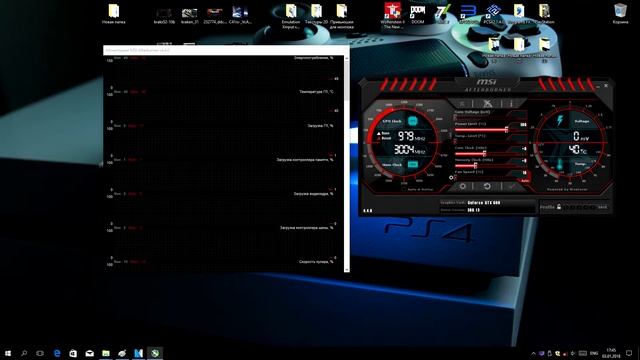This screenshot has width=640, height=360.
Task: Open fan speed settings with the small gear icon
Action: point(451,177)
